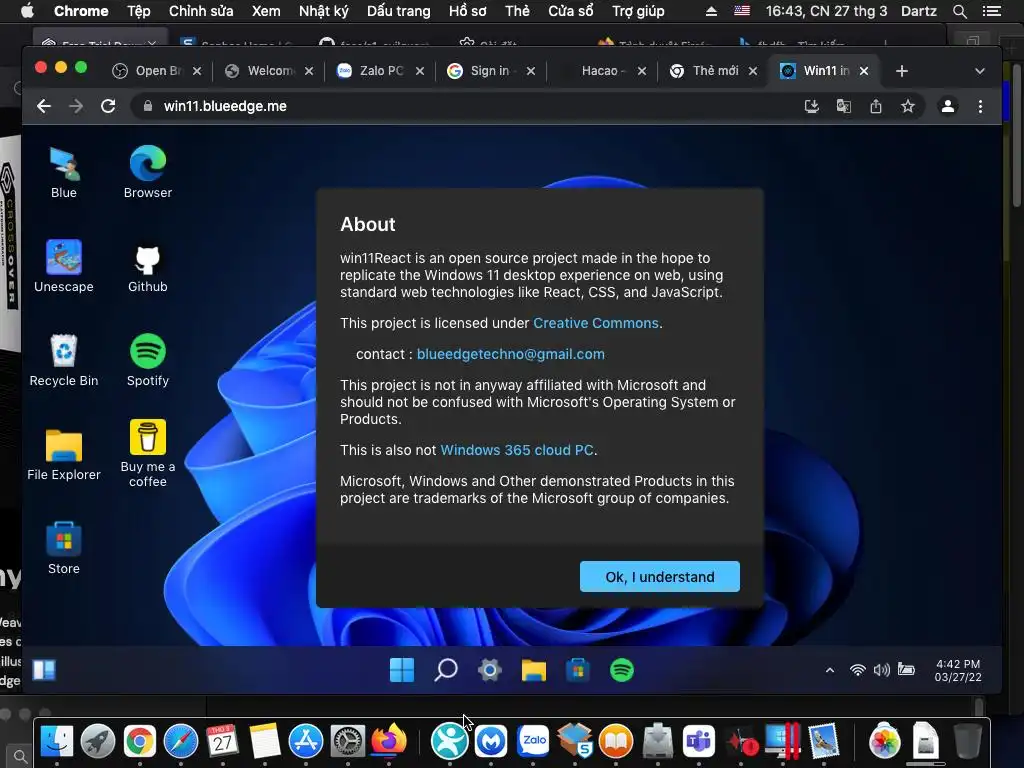Screen dimensions: 1024x768
Task: Launch the Browser desktop shortcut
Action: [148, 172]
